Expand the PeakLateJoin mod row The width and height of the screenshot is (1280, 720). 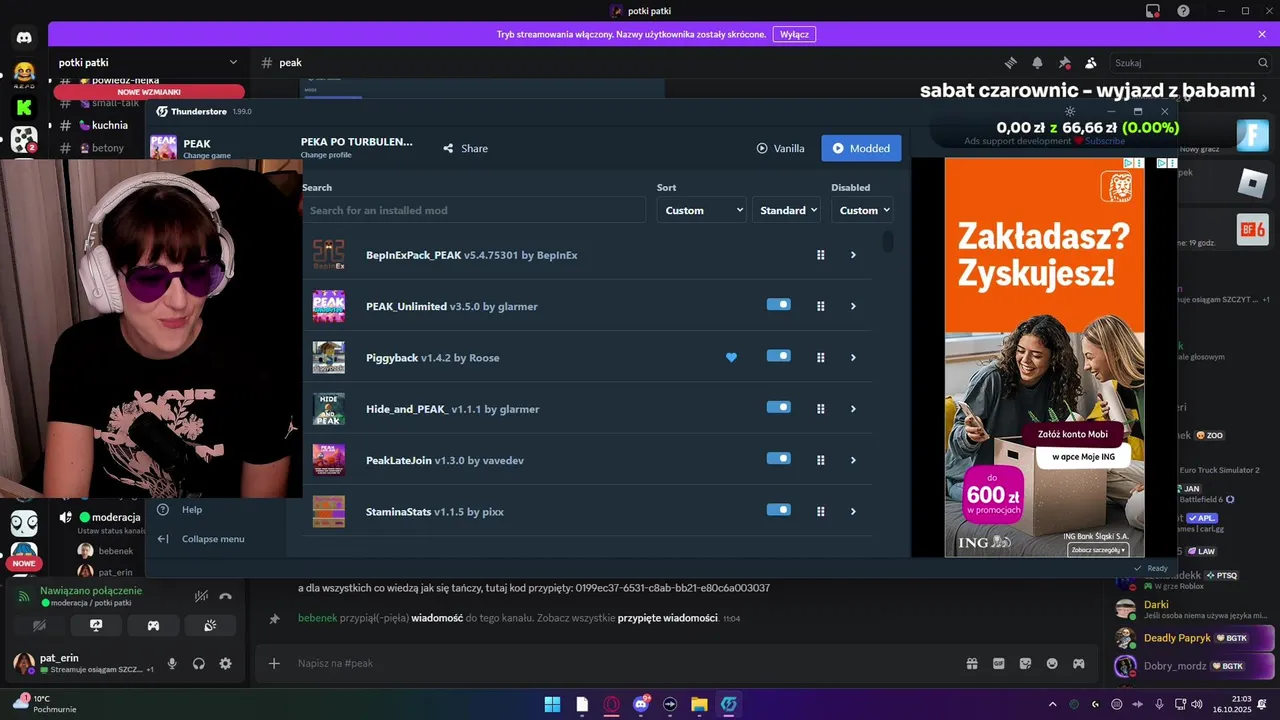[853, 460]
